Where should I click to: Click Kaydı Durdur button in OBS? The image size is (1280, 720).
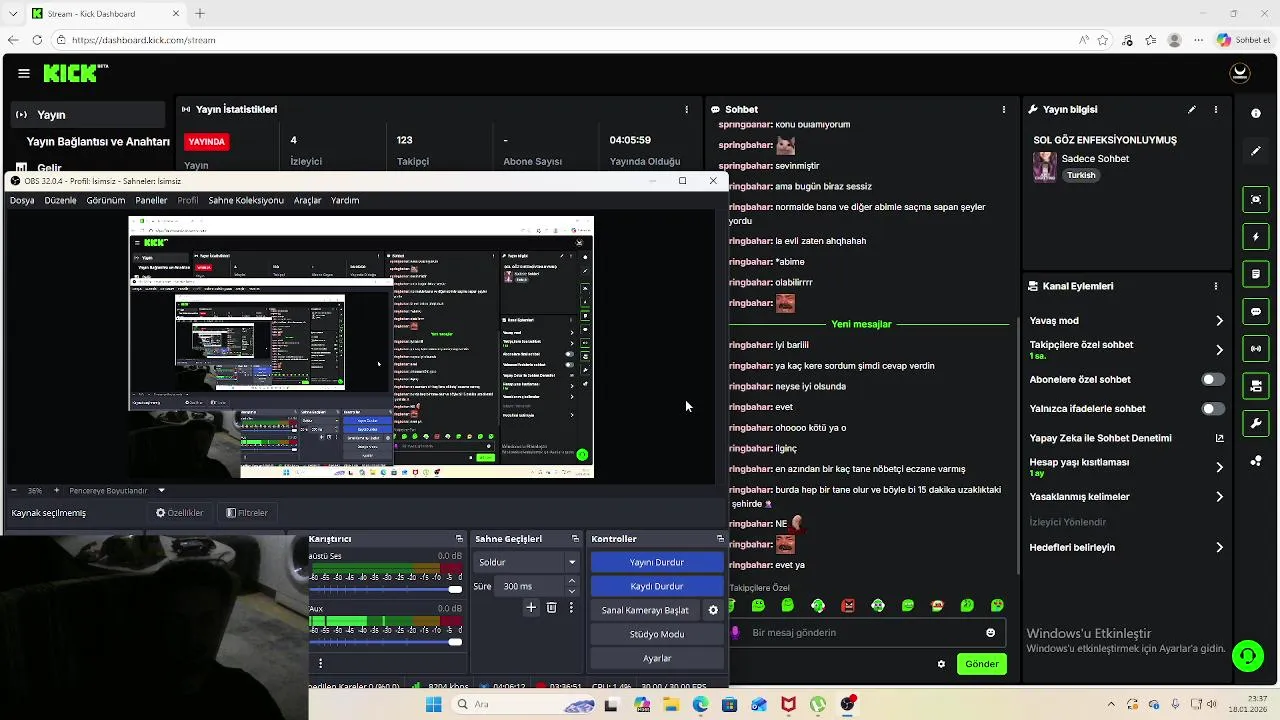pos(657,586)
